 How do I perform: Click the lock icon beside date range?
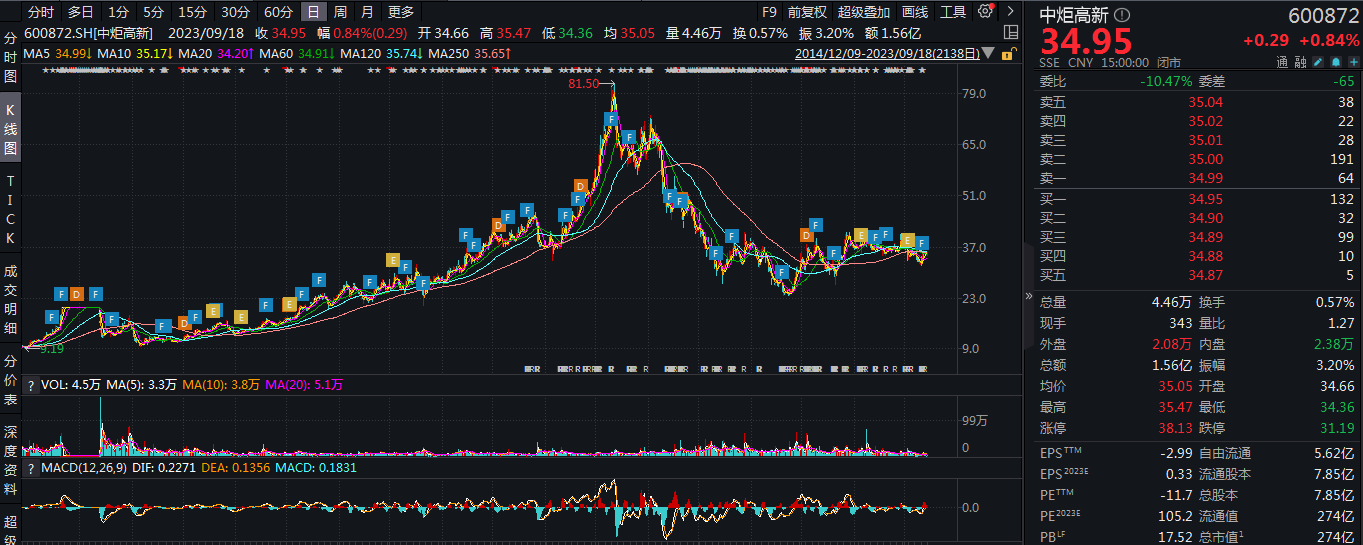(1010, 53)
